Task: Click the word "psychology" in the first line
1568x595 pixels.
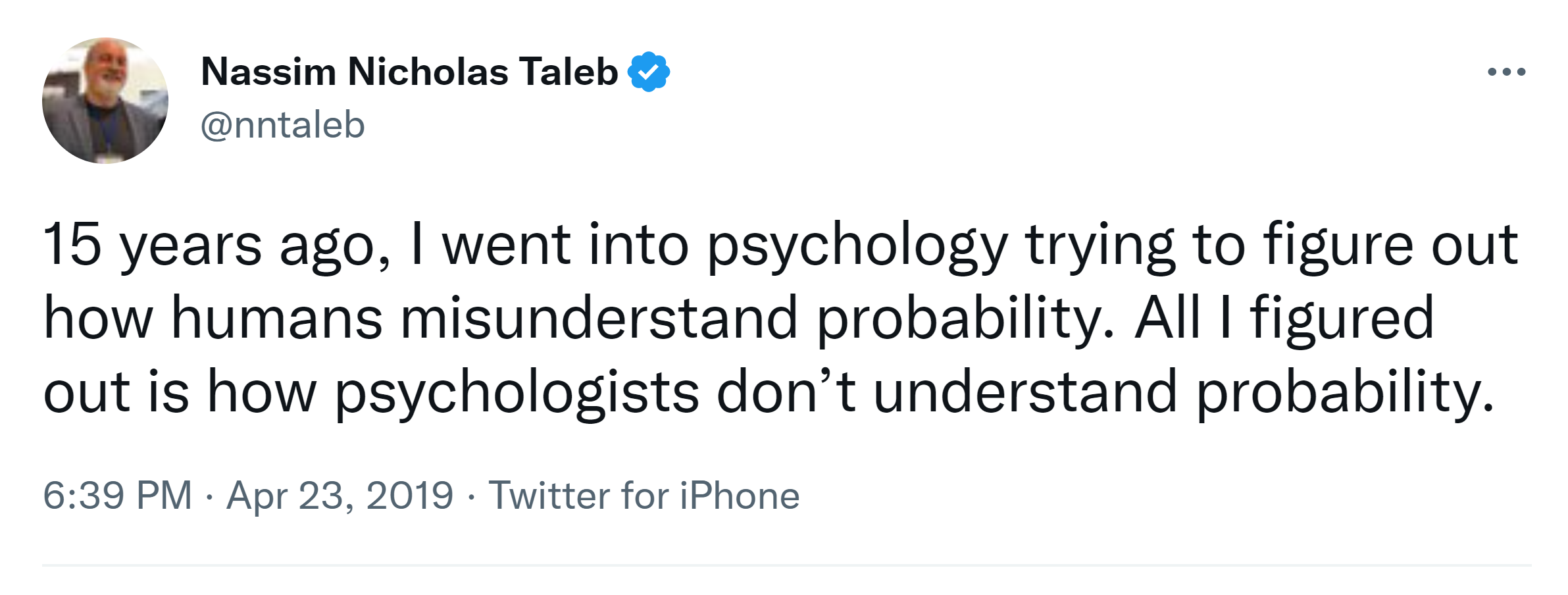Action: pos(857,246)
